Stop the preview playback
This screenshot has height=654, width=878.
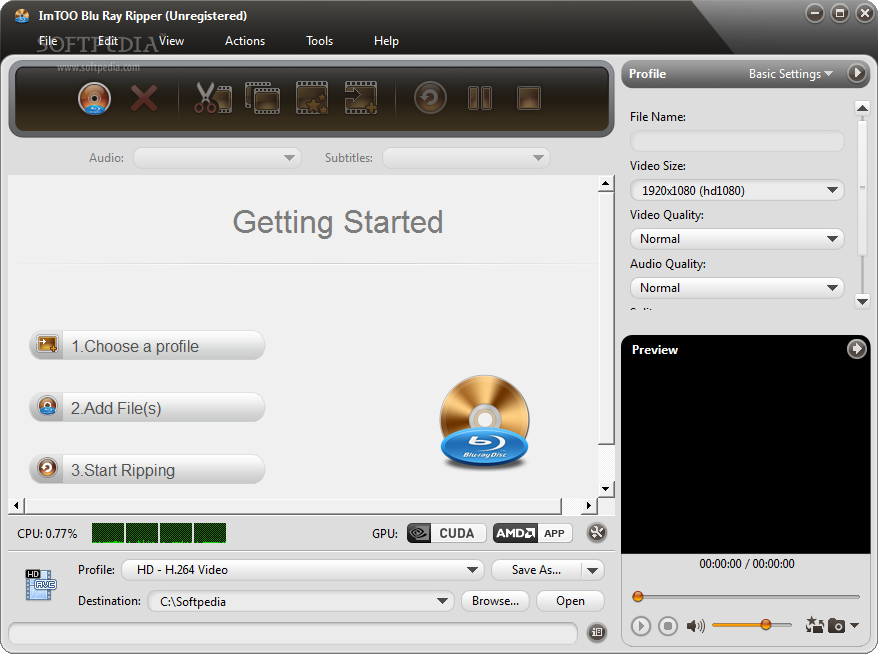667,625
